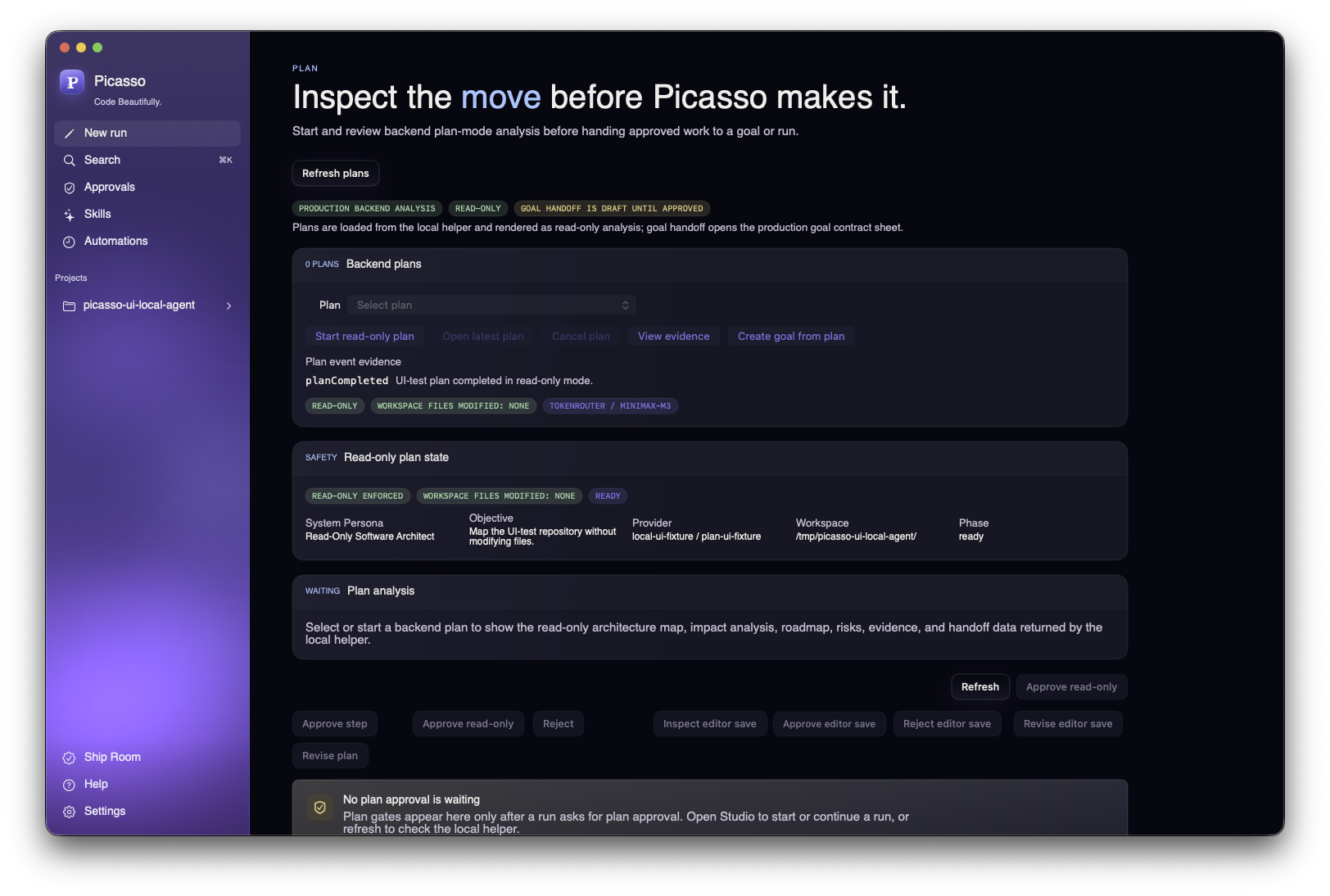This screenshot has height=896, width=1330.
Task: Open Help in the sidebar
Action: (x=147, y=784)
